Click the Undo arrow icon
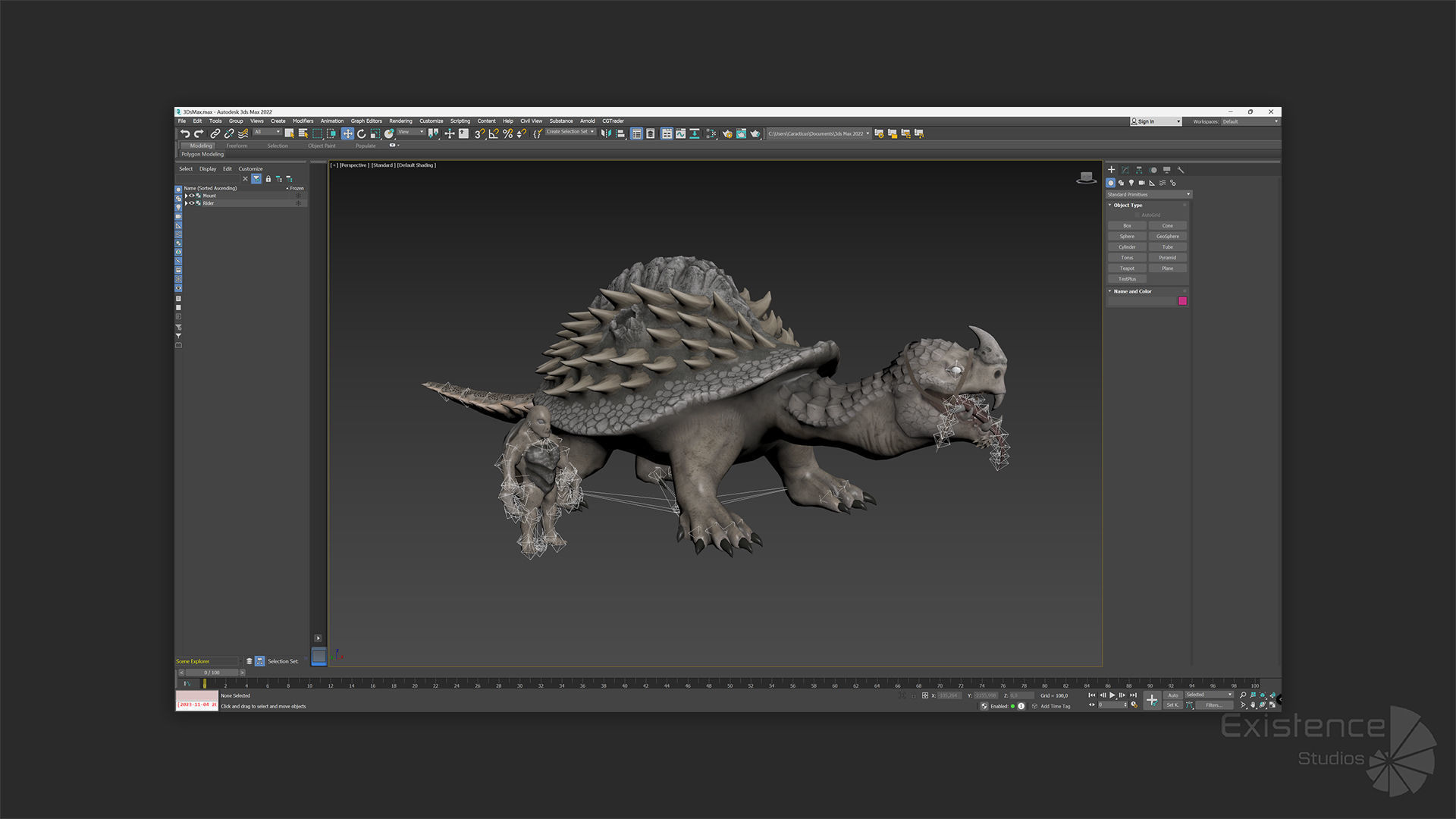Screen dimensions: 1456x819 (185, 133)
